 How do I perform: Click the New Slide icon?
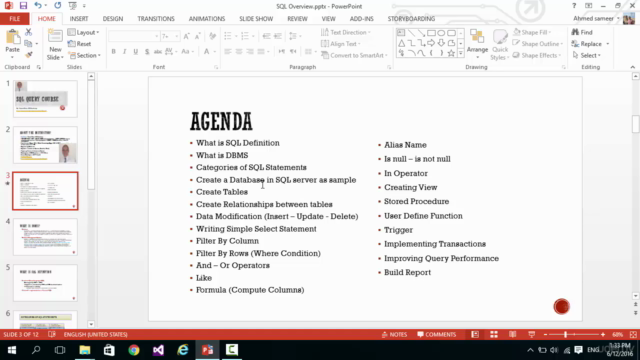(x=55, y=37)
